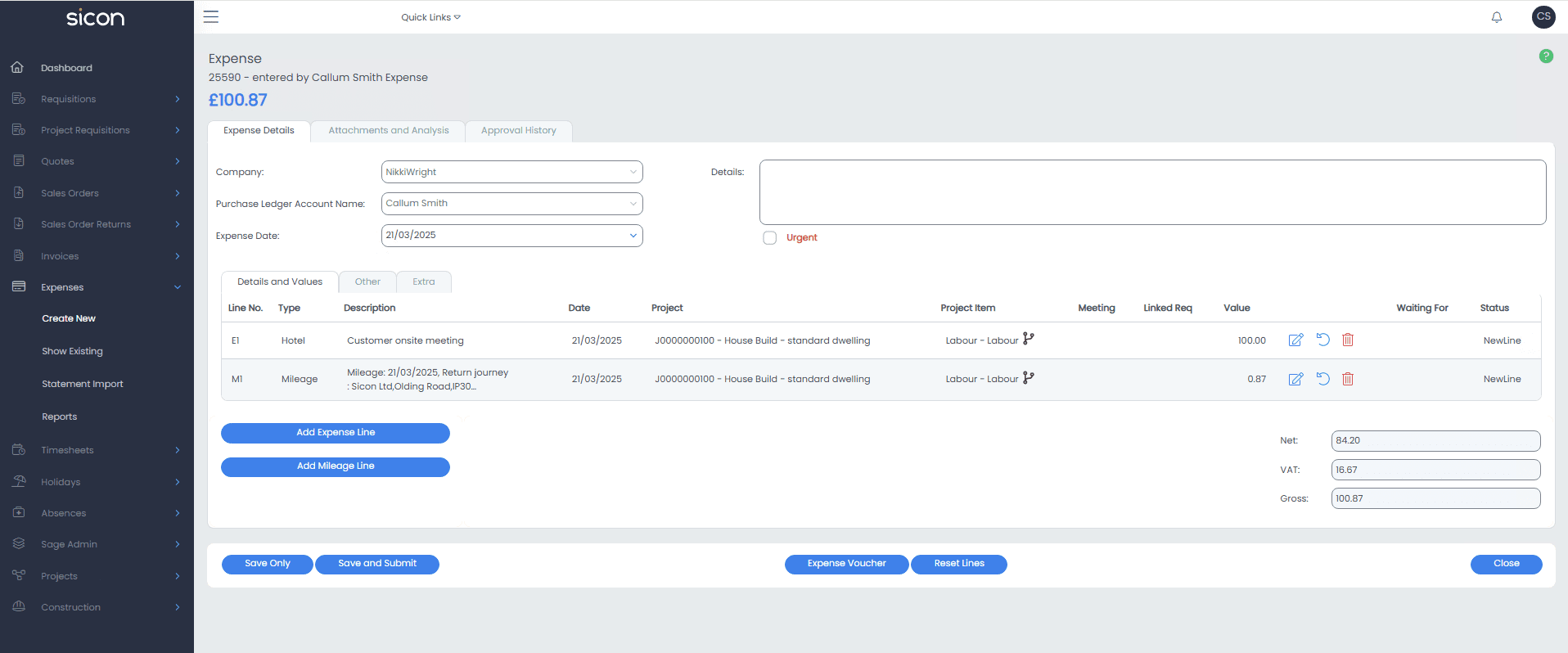Click the Dashboard home icon

point(17,68)
